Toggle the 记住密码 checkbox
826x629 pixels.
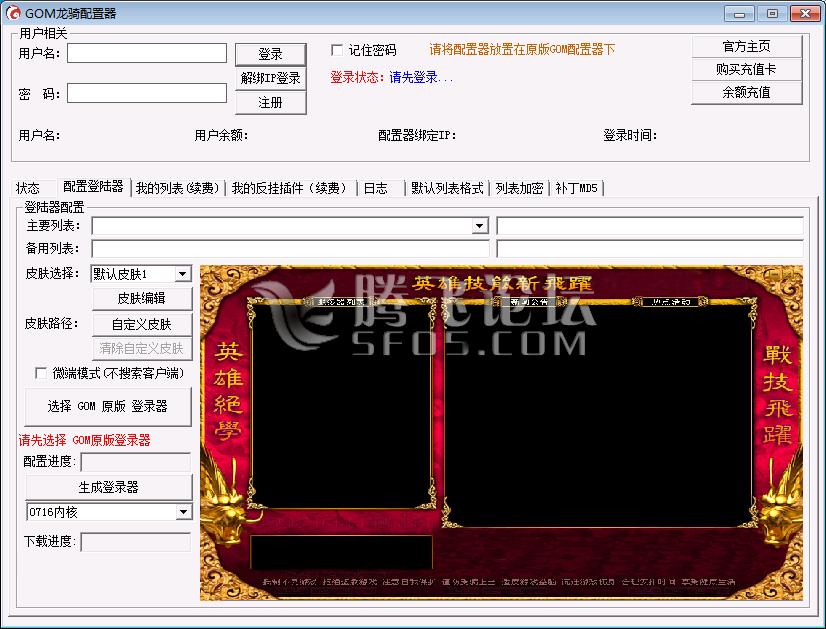tap(337, 50)
